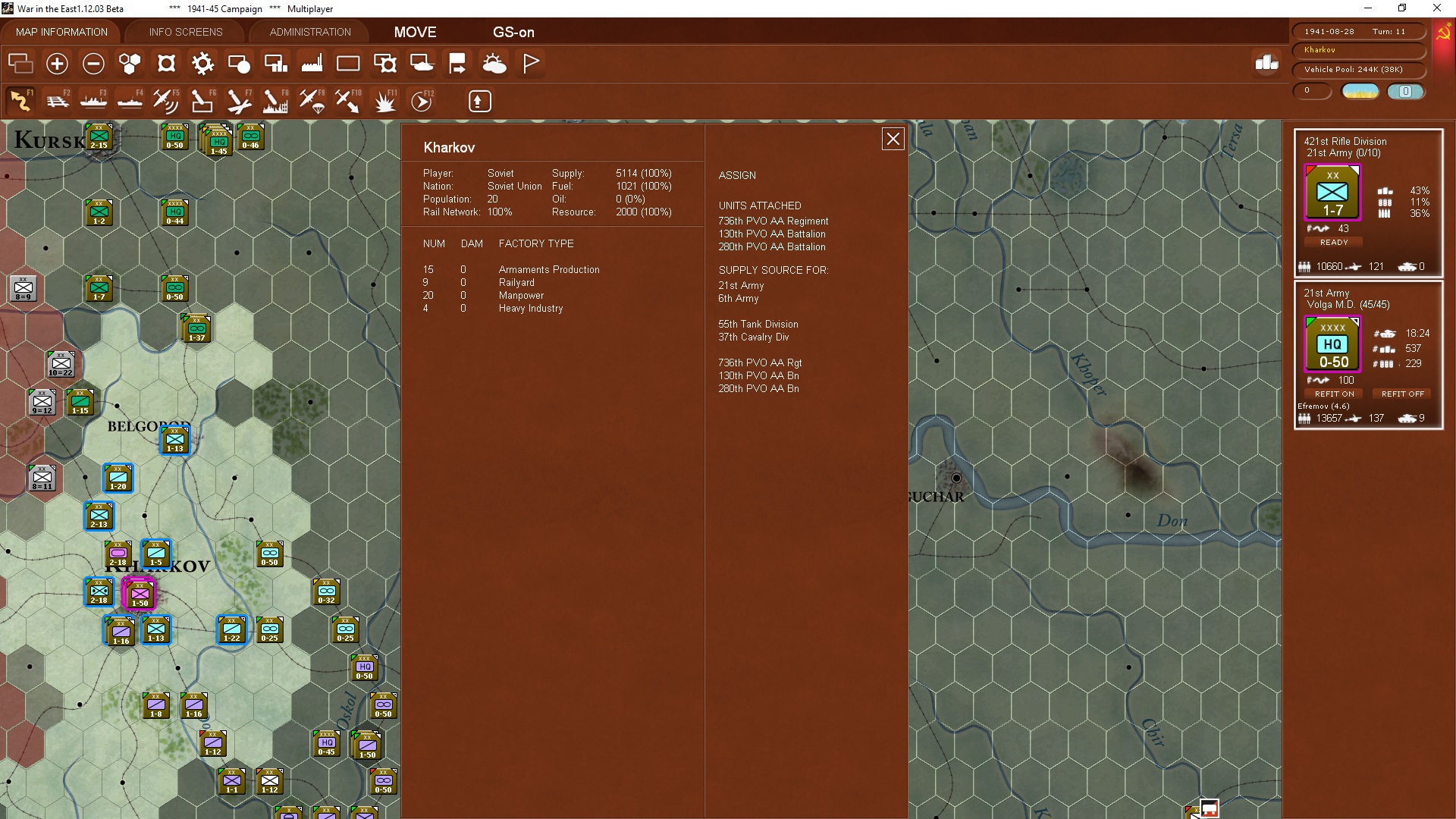The image size is (1456, 819).
Task: Click the 21st Army HQ unit counter
Action: pos(1332,344)
